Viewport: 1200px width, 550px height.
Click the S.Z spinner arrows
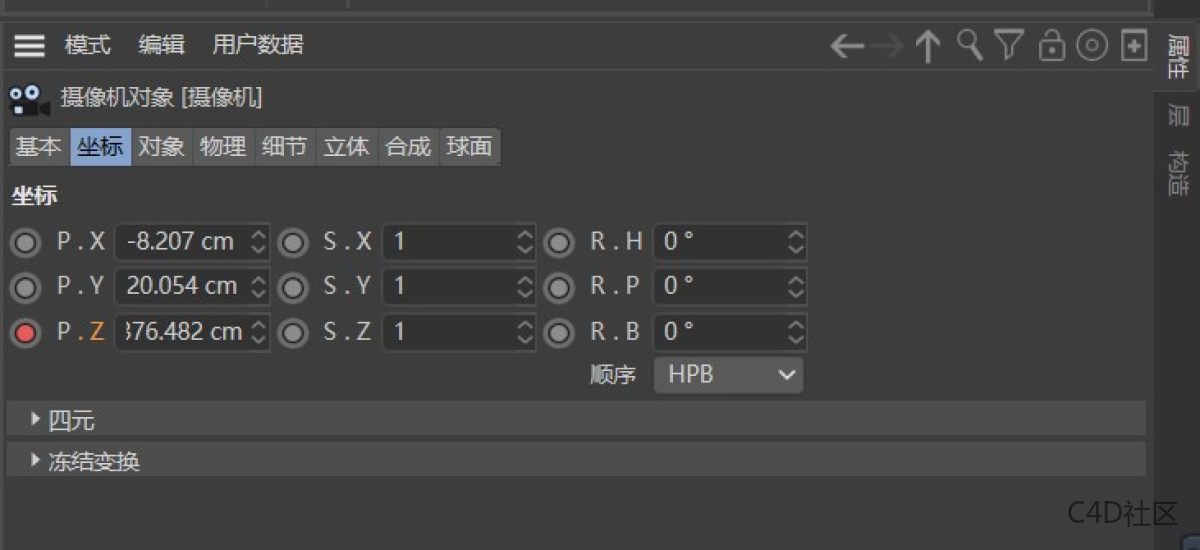pyautogui.click(x=526, y=332)
